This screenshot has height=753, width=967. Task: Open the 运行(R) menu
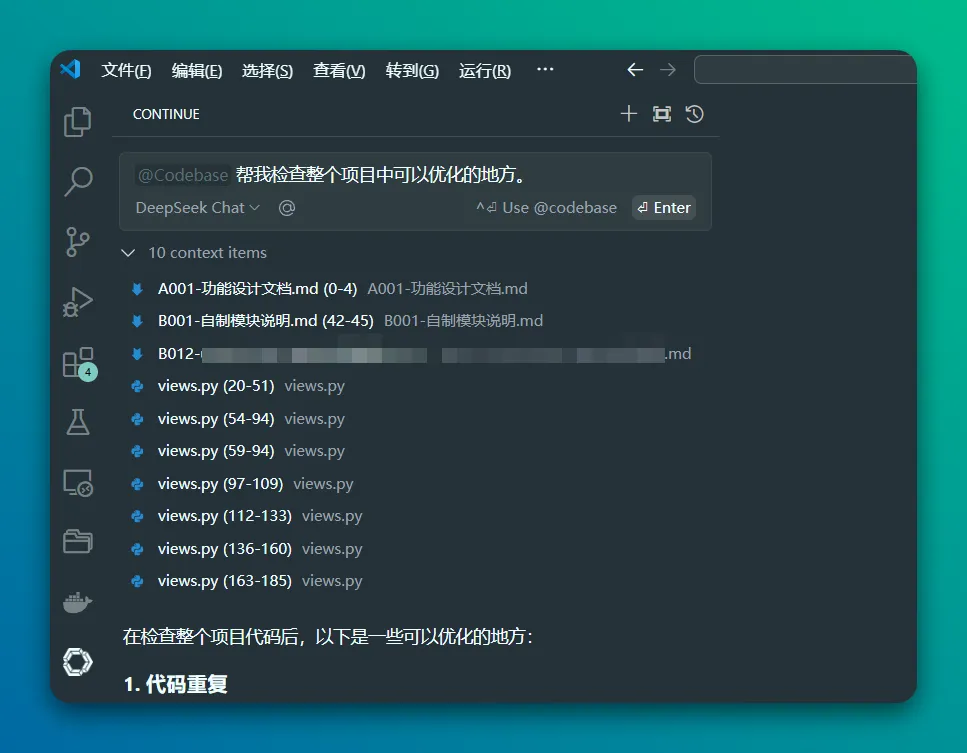[x=484, y=70]
